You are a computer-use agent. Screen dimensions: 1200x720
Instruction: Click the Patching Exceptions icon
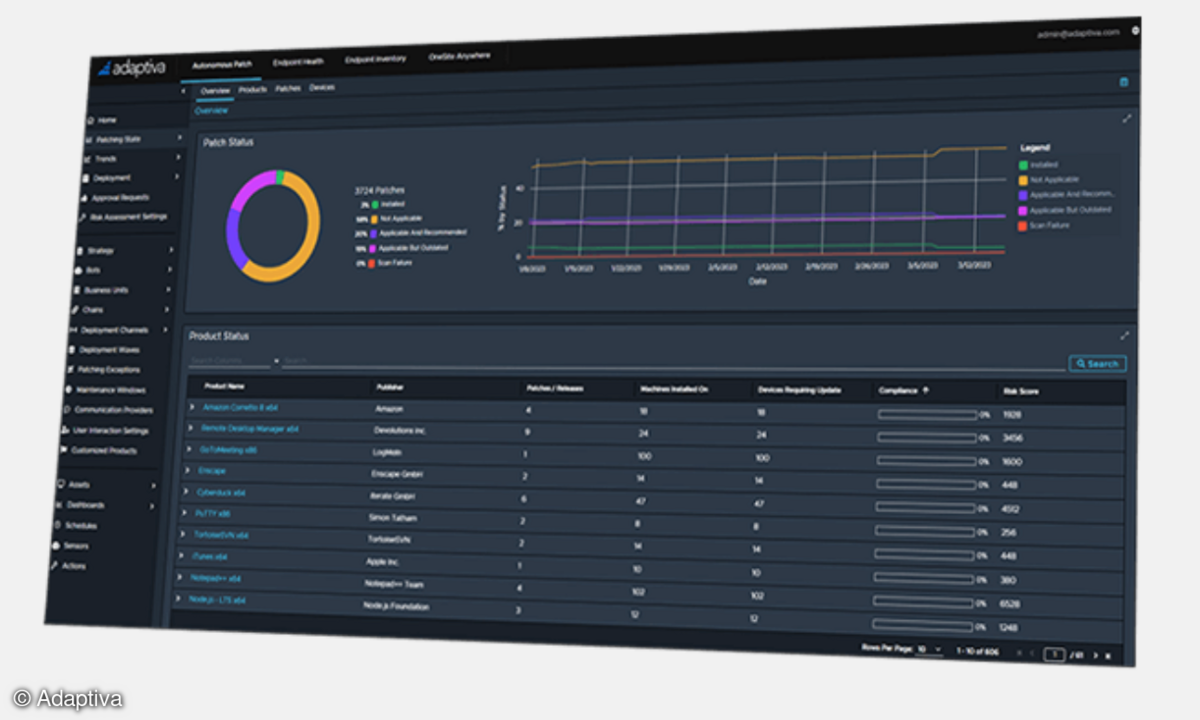[x=70, y=370]
